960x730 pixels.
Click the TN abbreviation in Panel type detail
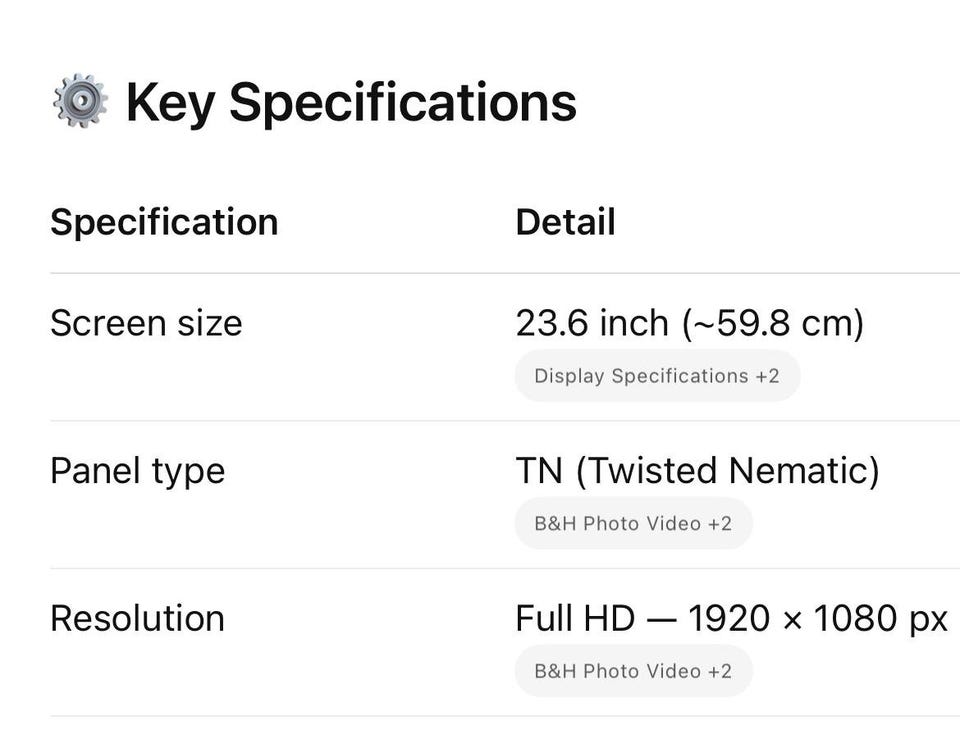(x=539, y=470)
